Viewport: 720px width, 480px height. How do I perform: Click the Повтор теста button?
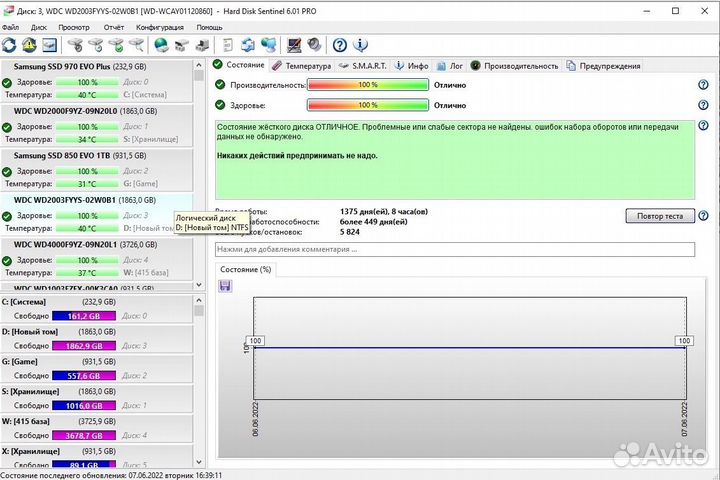pyautogui.click(x=660, y=216)
